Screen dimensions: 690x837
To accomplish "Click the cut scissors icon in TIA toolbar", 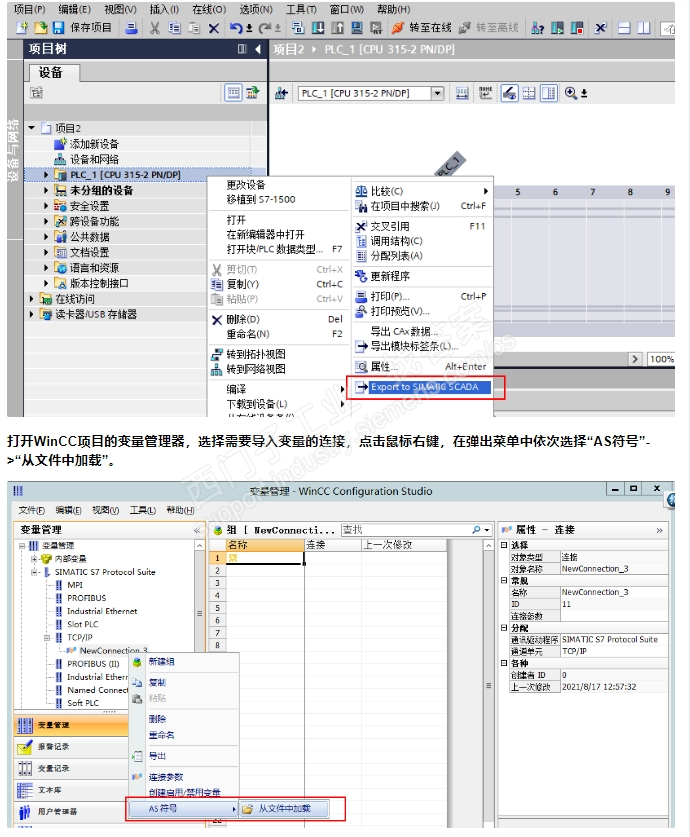I will tap(154, 28).
